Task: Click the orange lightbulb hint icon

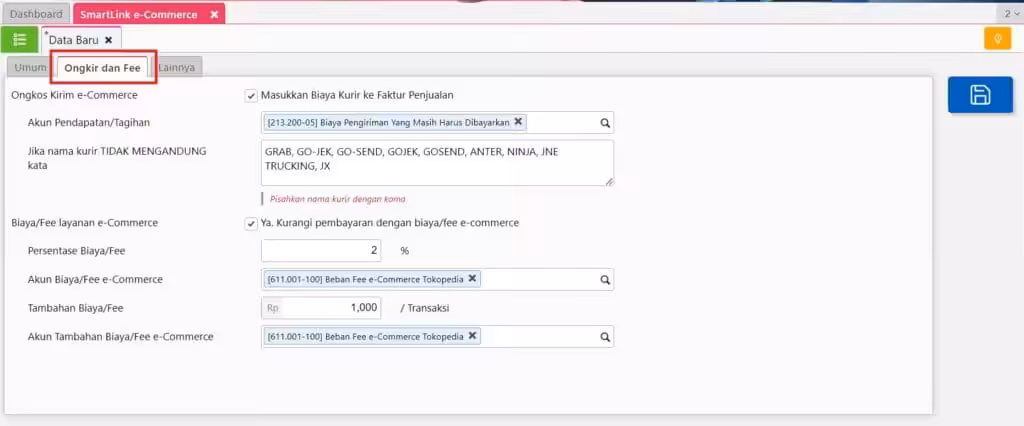Action: (x=997, y=39)
